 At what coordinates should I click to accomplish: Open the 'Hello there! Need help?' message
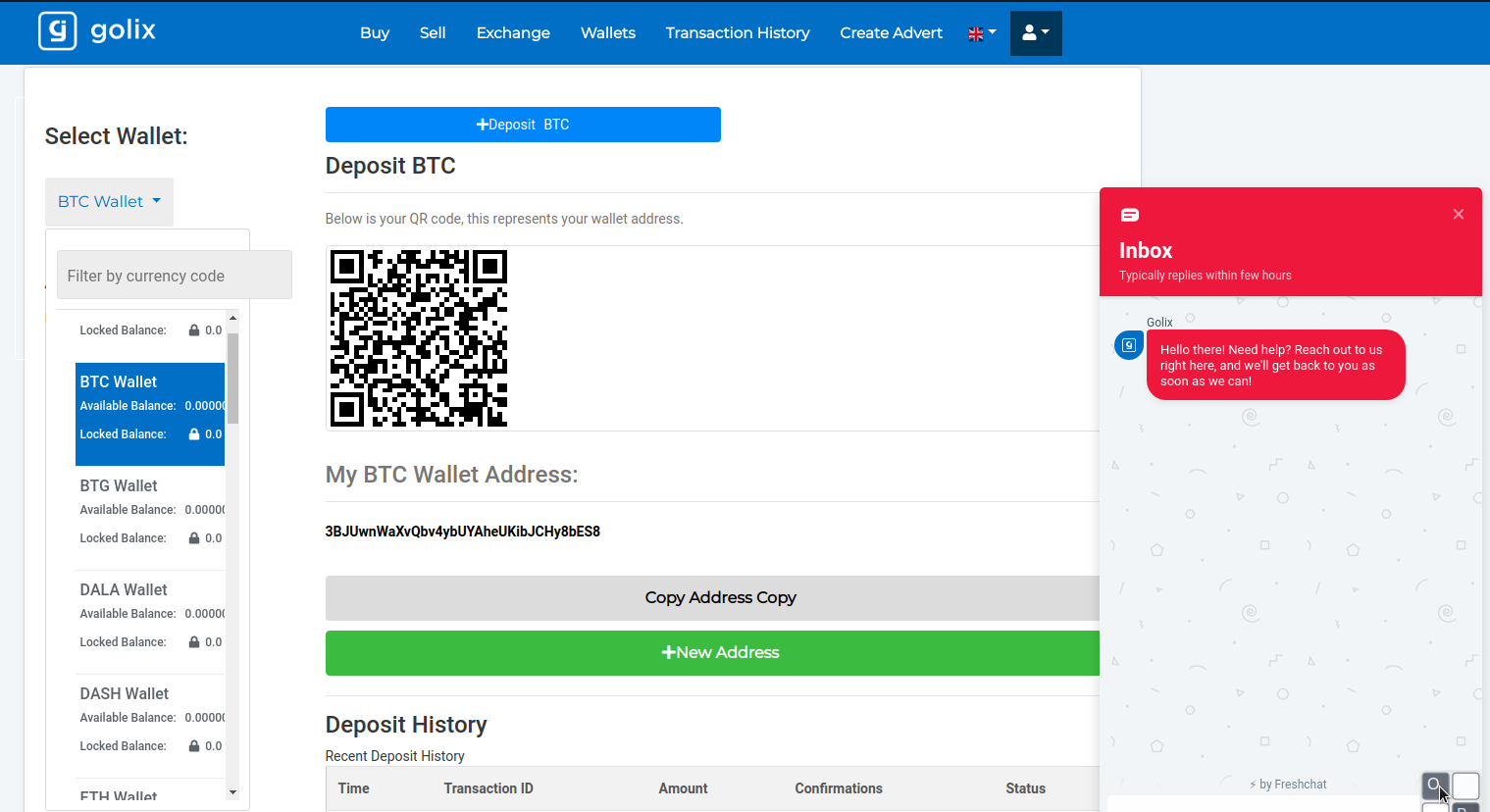tap(1275, 365)
